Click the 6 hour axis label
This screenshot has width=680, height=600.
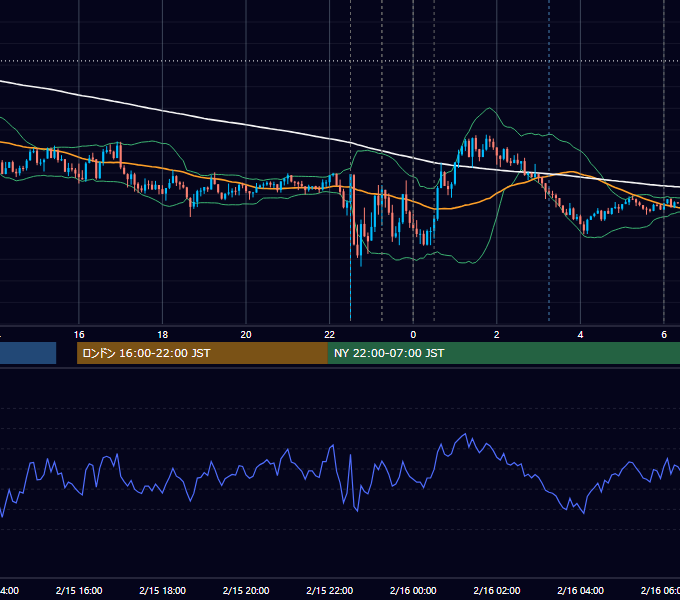pos(664,335)
